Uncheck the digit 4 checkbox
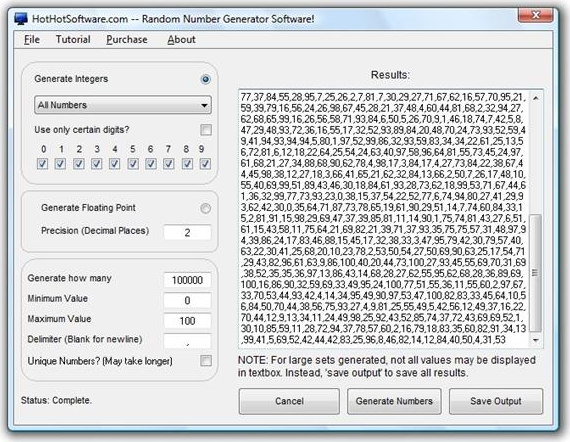 pyautogui.click(x=115, y=164)
